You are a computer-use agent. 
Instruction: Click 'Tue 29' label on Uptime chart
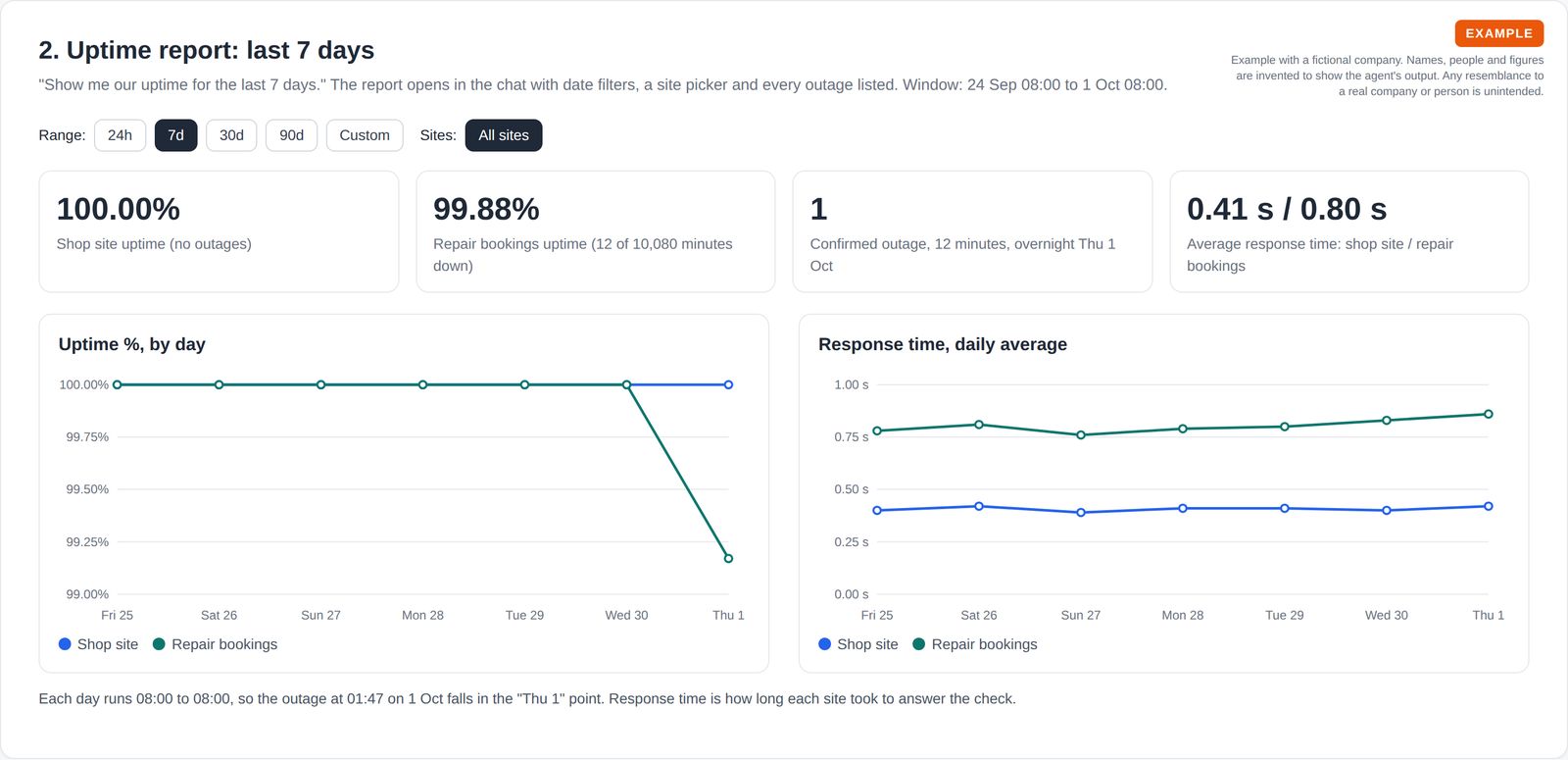coord(524,615)
